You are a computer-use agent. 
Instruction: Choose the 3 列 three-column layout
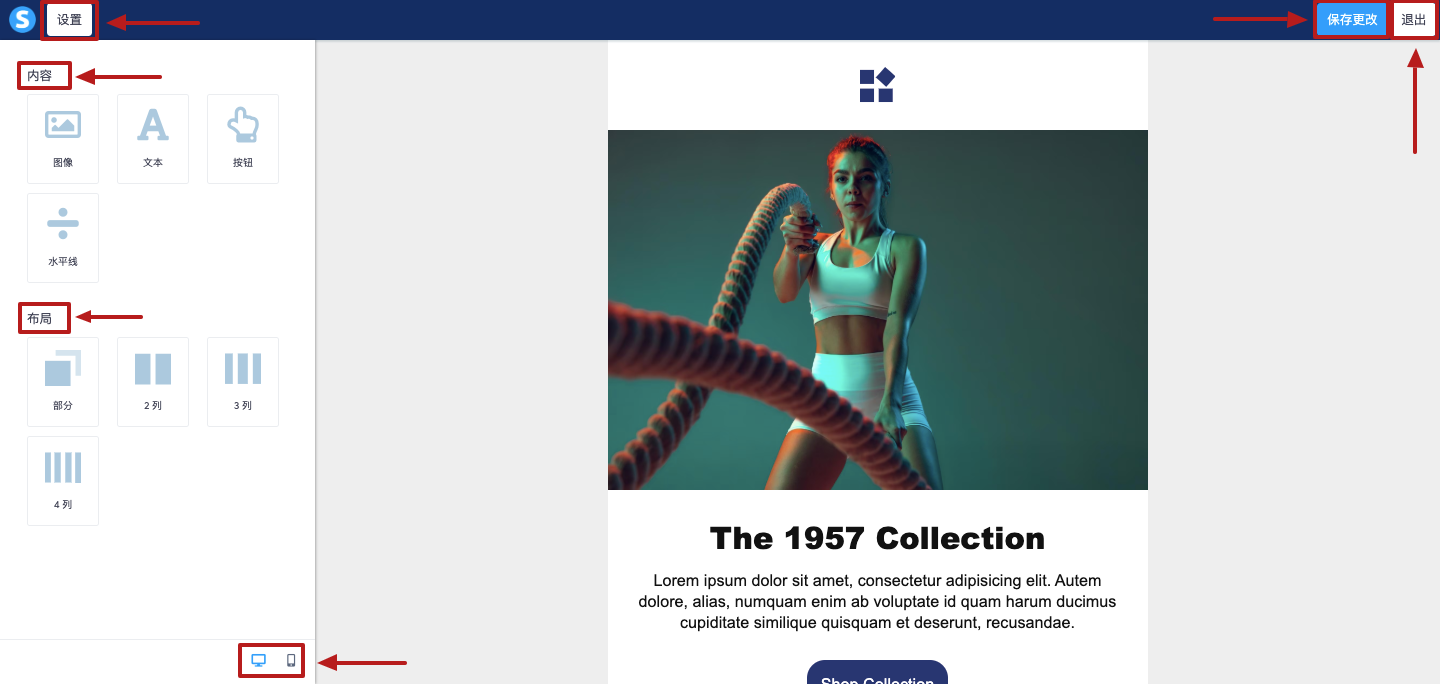pos(243,382)
